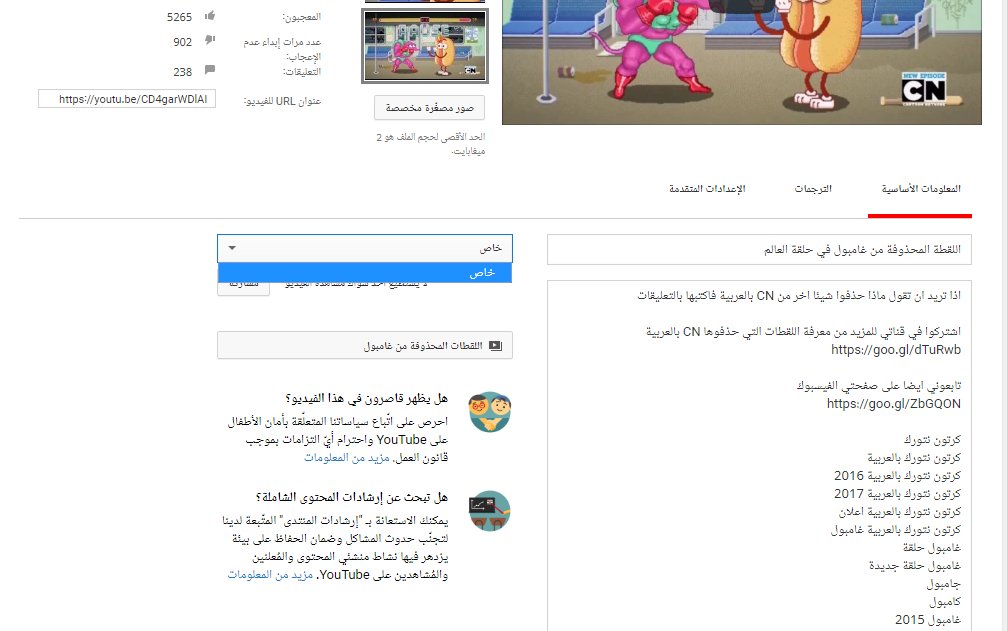The height and width of the screenshot is (631, 1007).
Task: Choose the highlighted خاص option
Action: point(365,273)
